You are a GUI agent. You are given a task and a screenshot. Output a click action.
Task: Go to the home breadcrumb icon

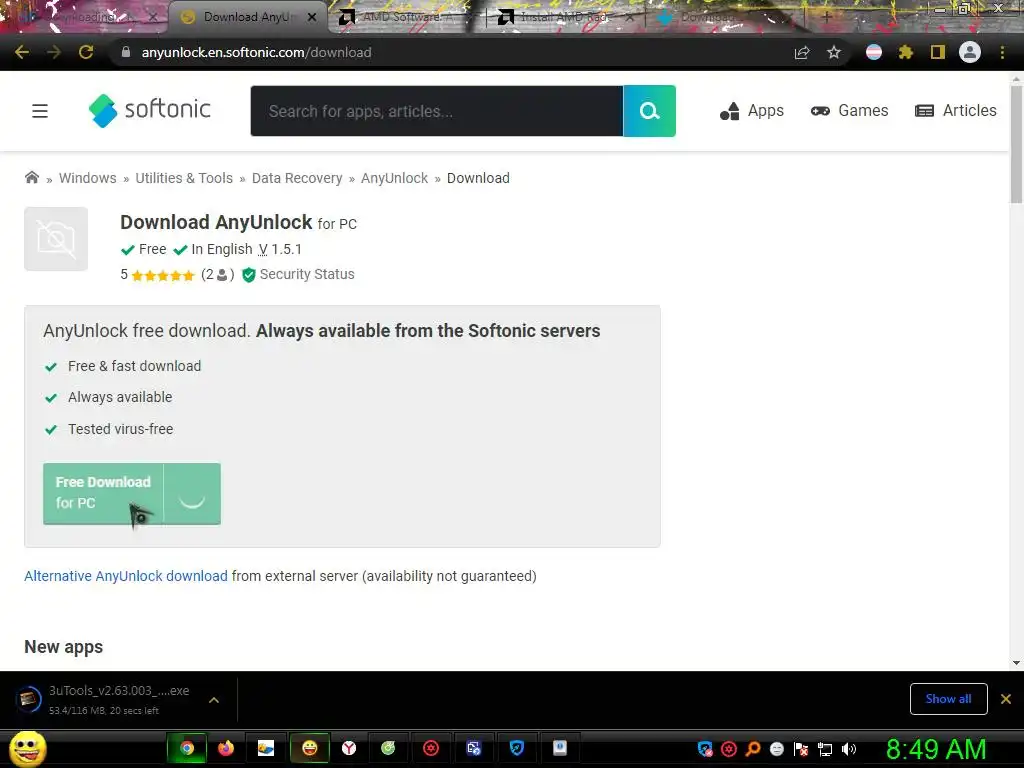[31, 178]
